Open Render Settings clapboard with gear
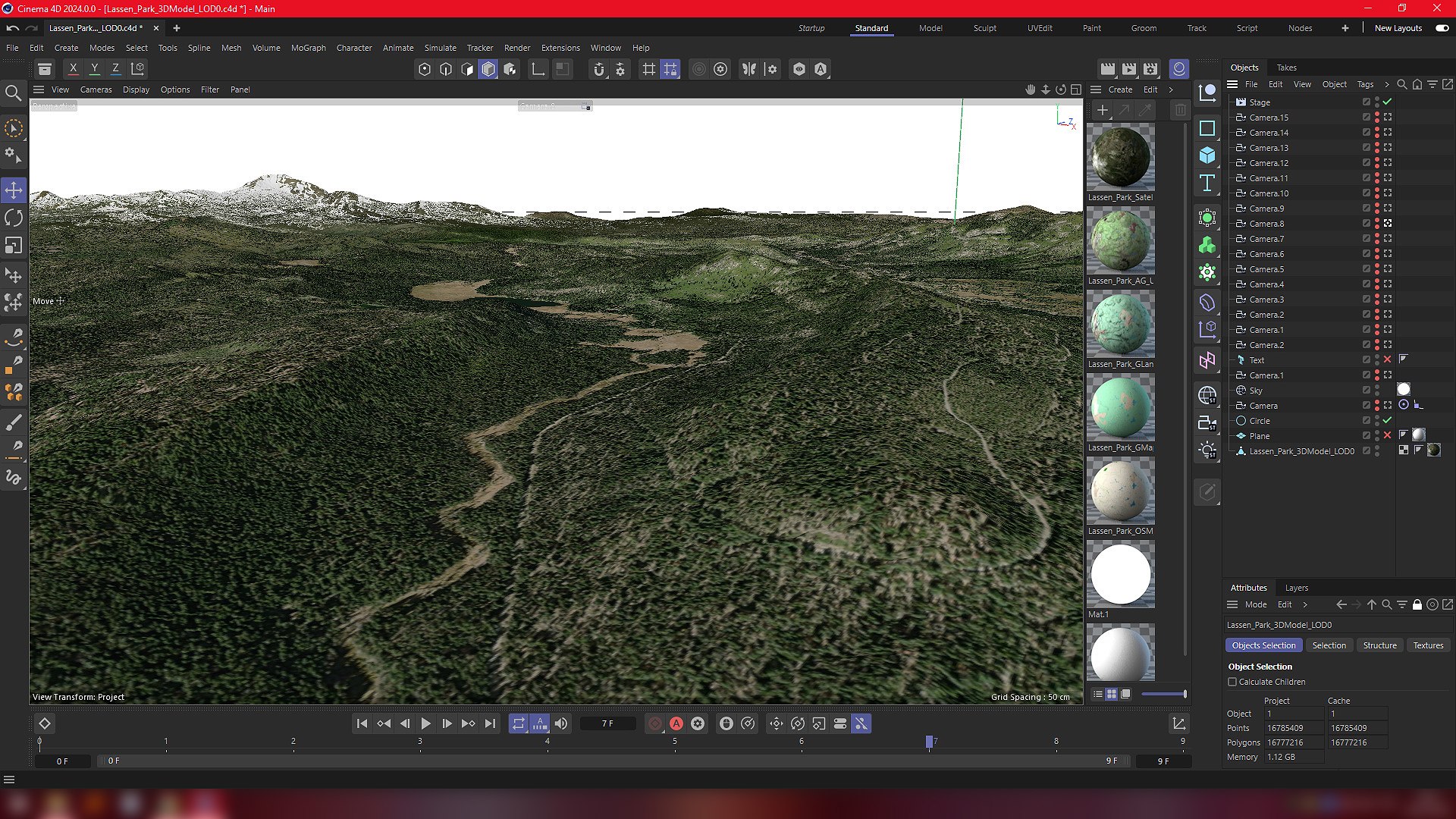This screenshot has width=1456, height=819. pos(1150,69)
